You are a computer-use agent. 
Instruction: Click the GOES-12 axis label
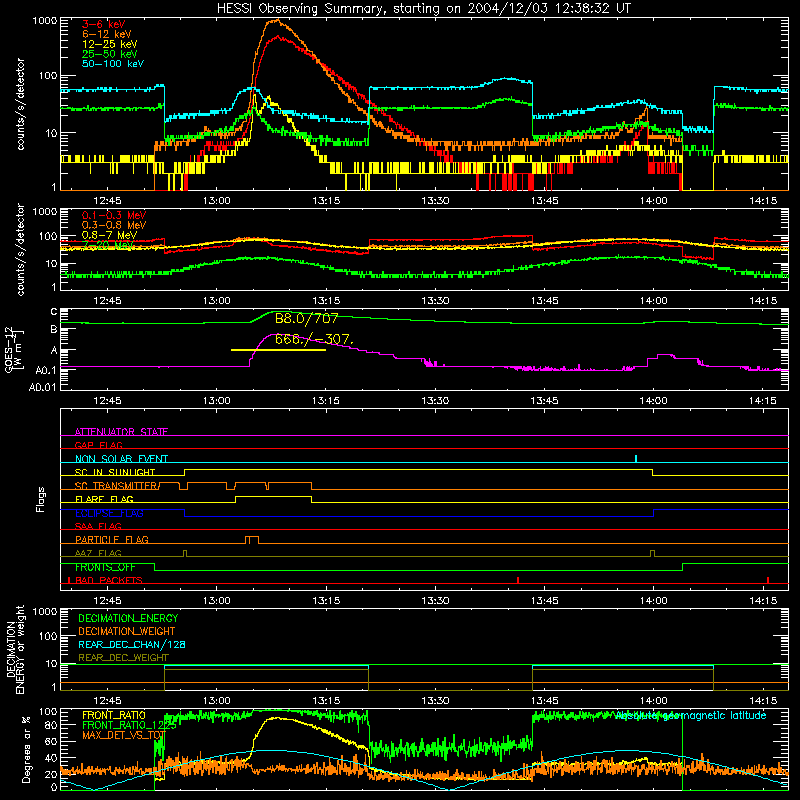click(13, 350)
